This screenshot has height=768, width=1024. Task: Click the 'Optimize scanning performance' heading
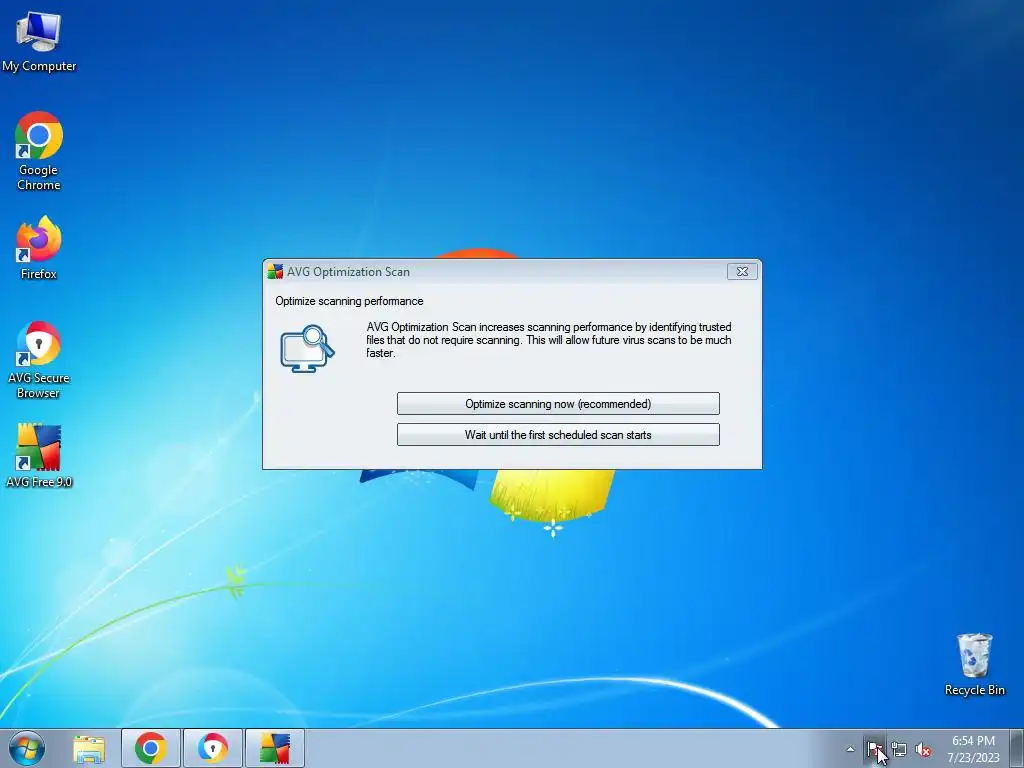pos(349,301)
